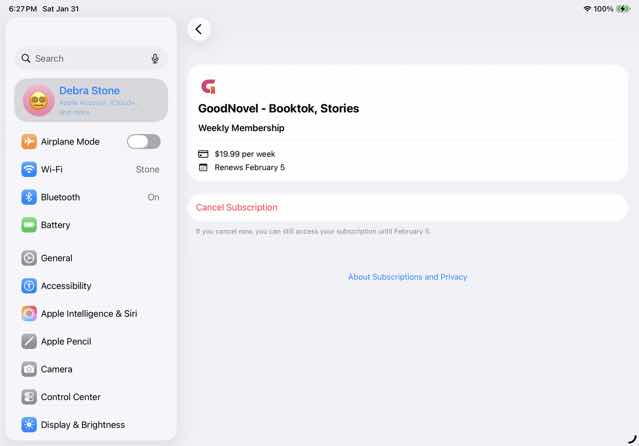Select Accessibility in sidebar
The height and width of the screenshot is (446, 639).
[90, 286]
